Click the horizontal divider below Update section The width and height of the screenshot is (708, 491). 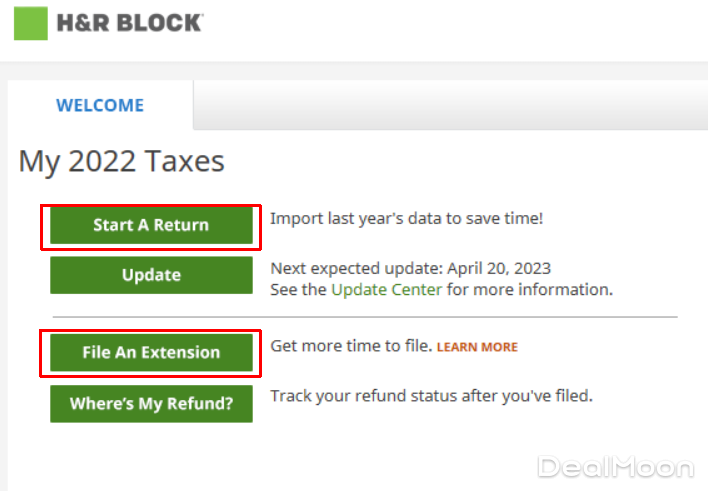point(365,318)
